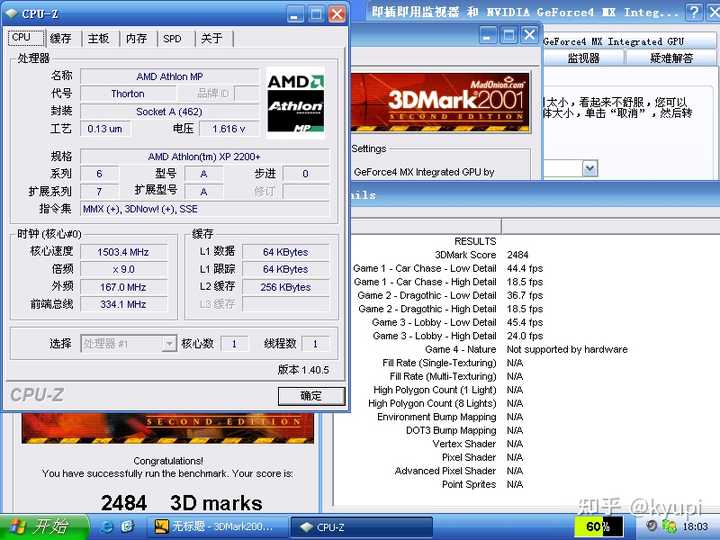Close the 3DMark window behind CPU-Z
The image size is (720, 540).
point(529,35)
